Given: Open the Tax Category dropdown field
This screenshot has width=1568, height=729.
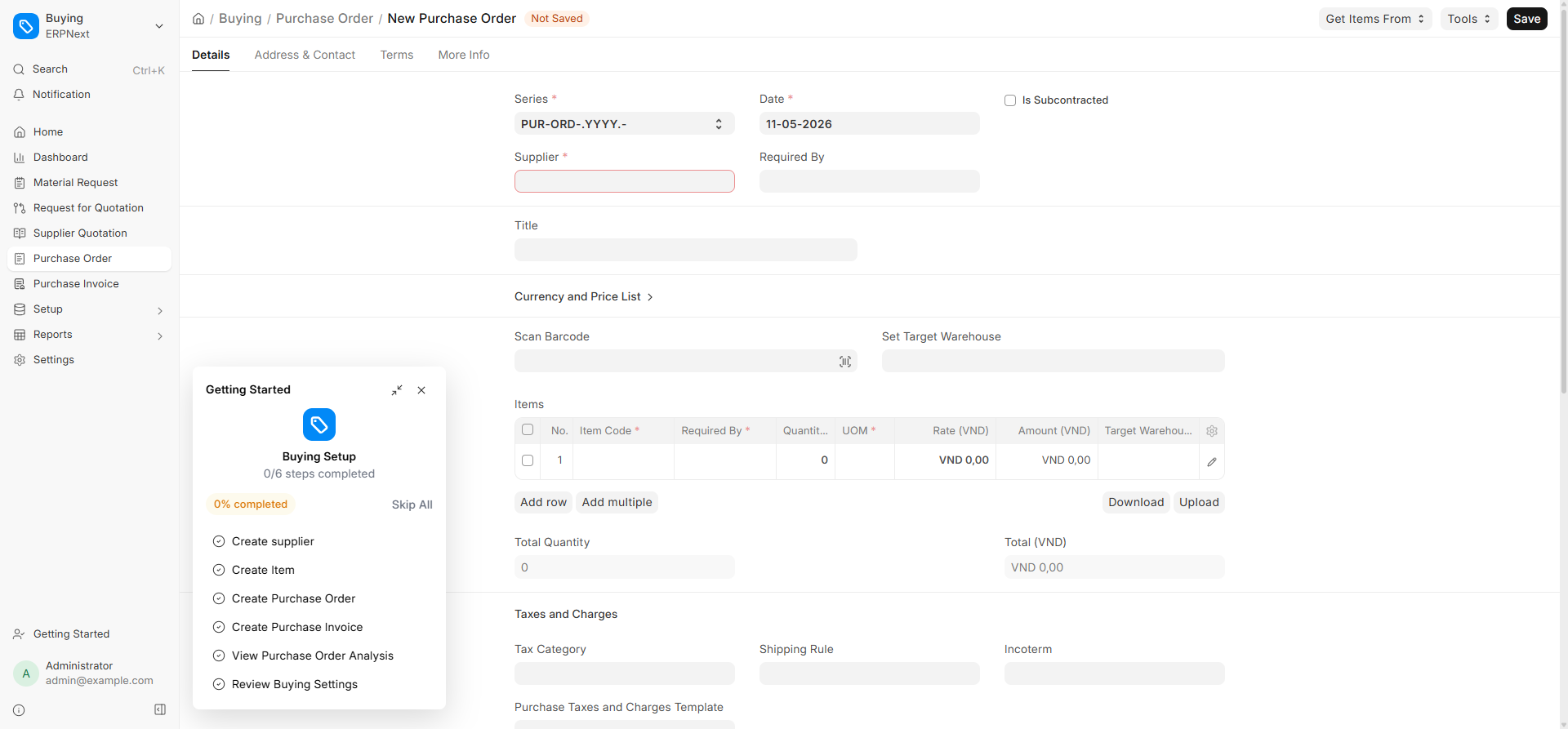Looking at the screenshot, I should 625,673.
